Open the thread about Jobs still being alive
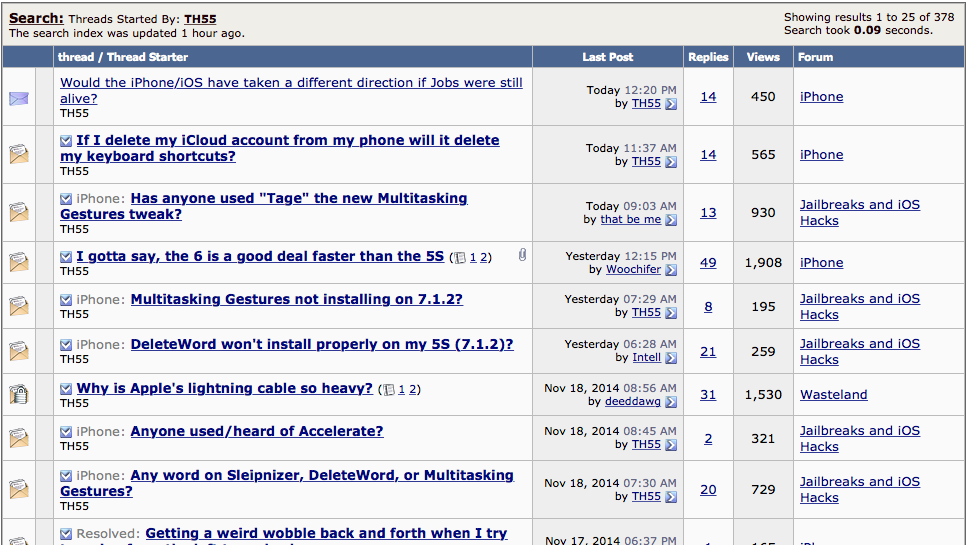 tap(291, 90)
